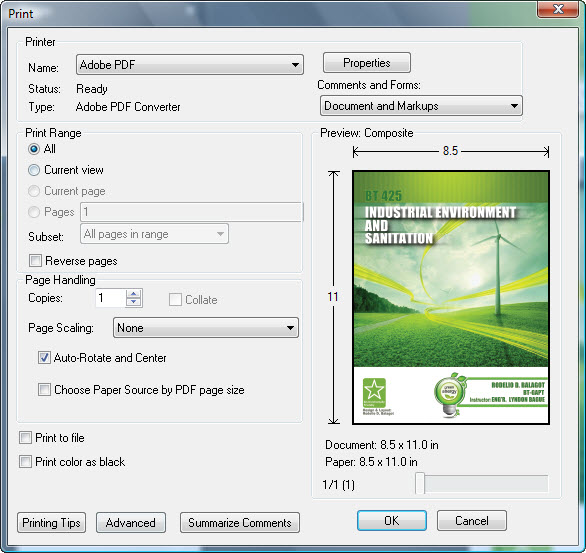Toggle the Collate checkbox
This screenshot has width=586, height=553.
[x=175, y=300]
